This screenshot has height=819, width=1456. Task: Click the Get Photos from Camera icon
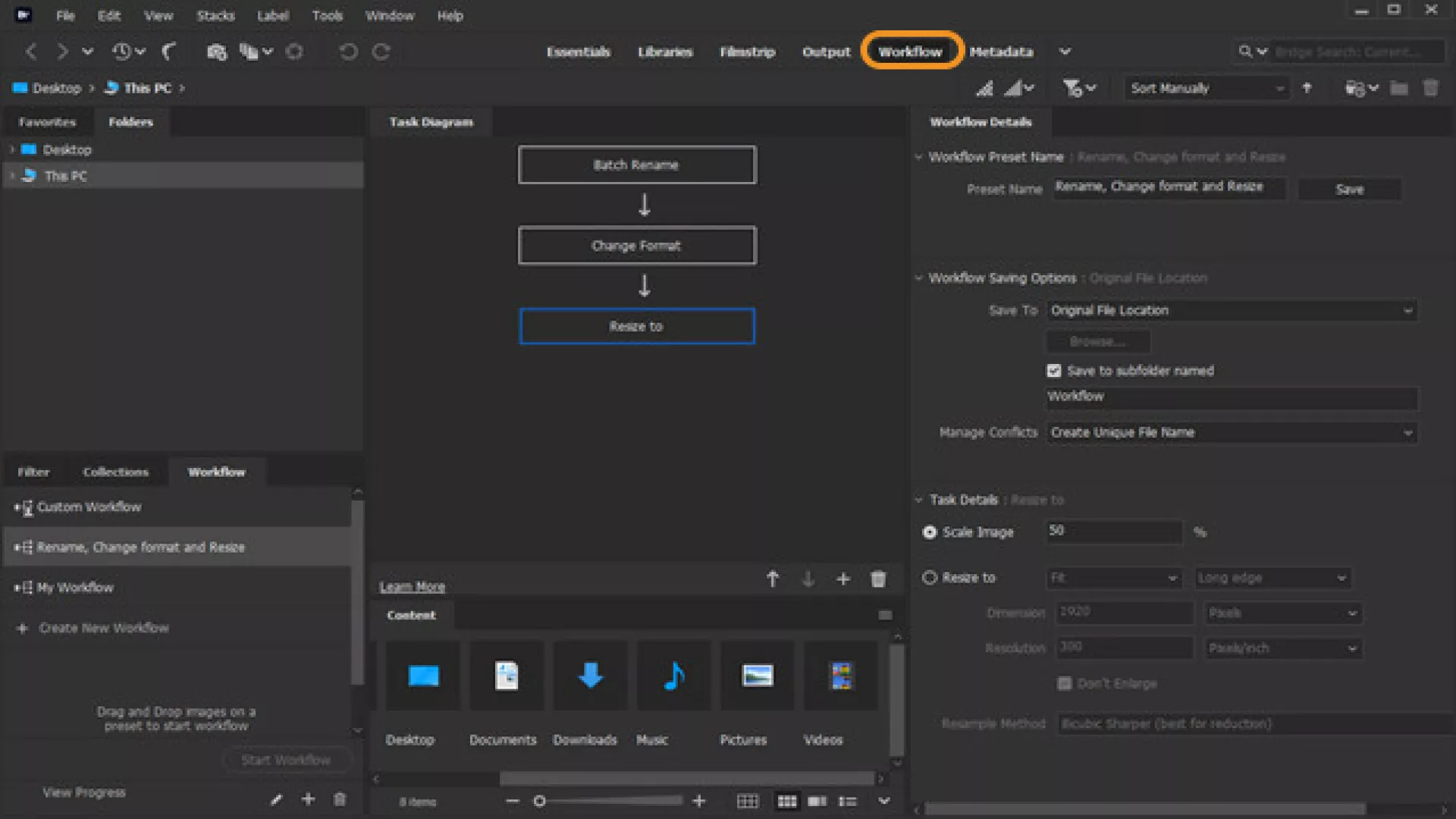(217, 52)
